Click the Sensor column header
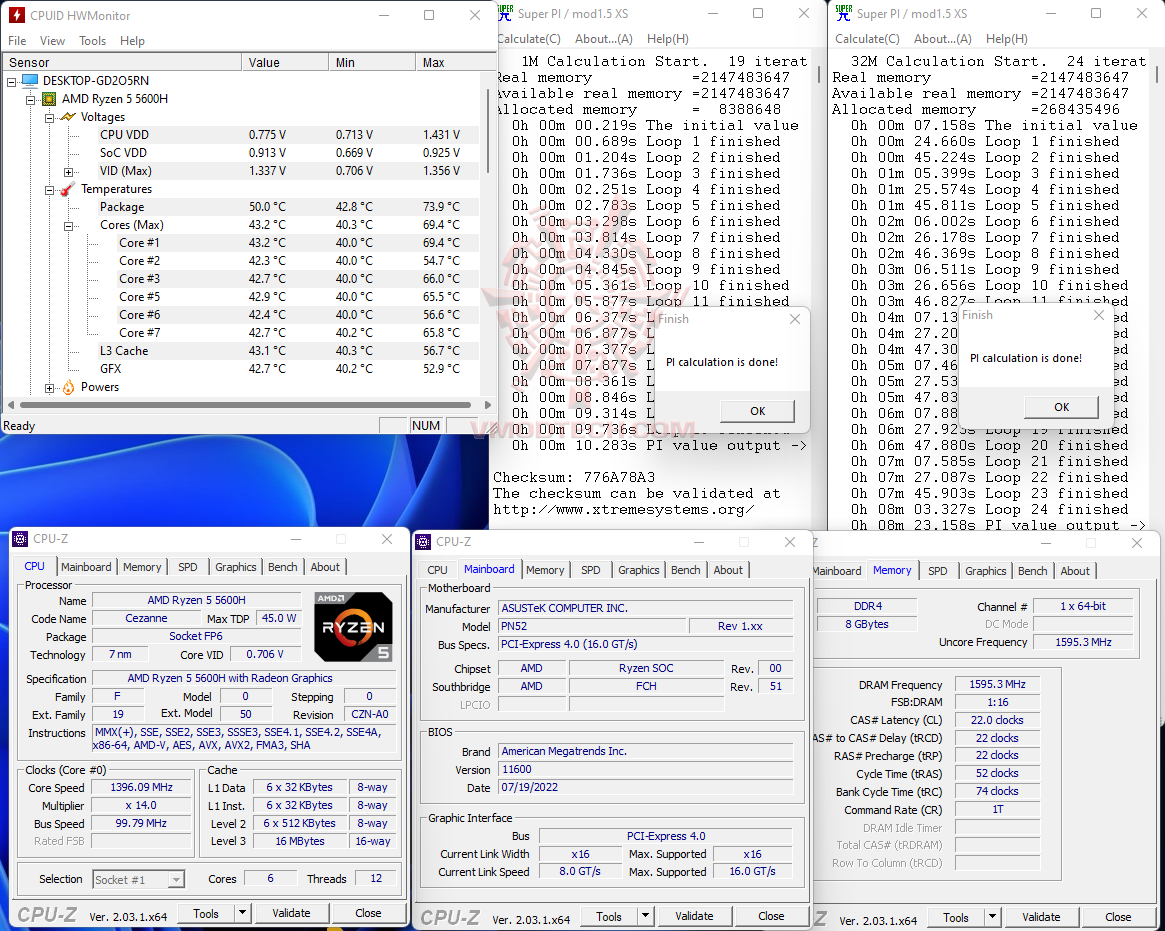 (x=123, y=62)
